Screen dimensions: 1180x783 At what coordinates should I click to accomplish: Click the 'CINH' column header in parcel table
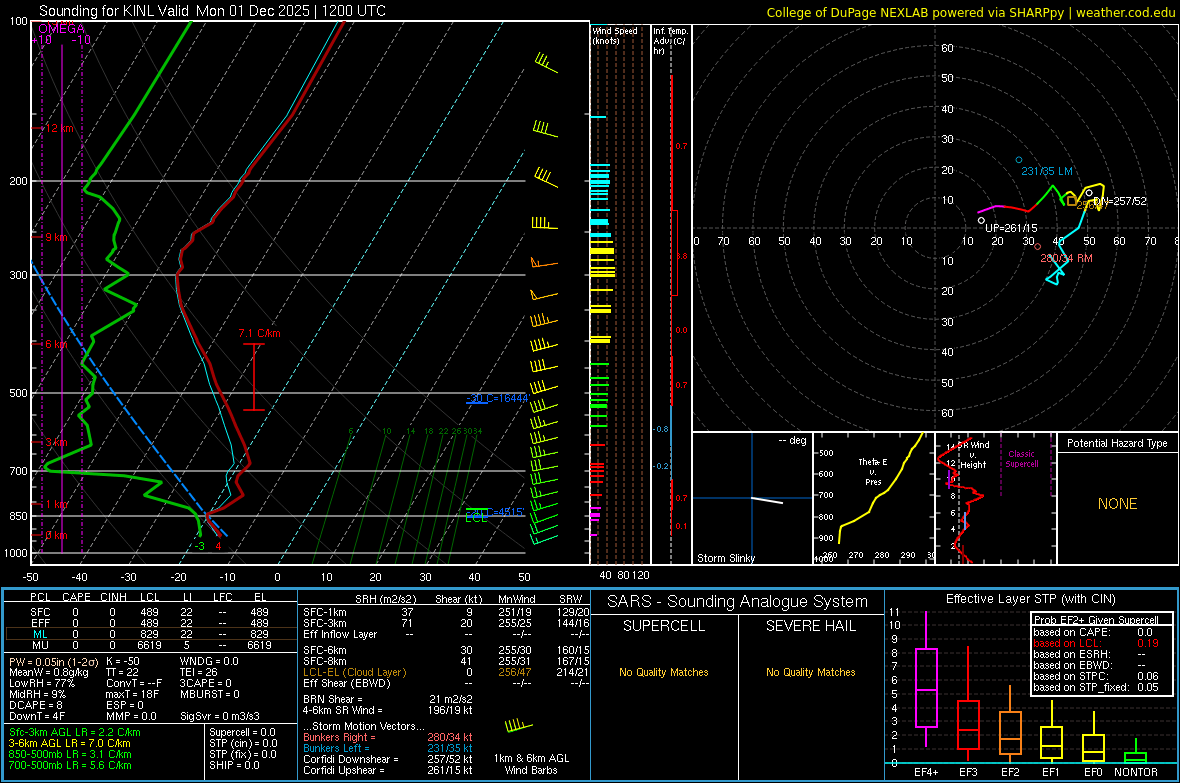click(114, 597)
